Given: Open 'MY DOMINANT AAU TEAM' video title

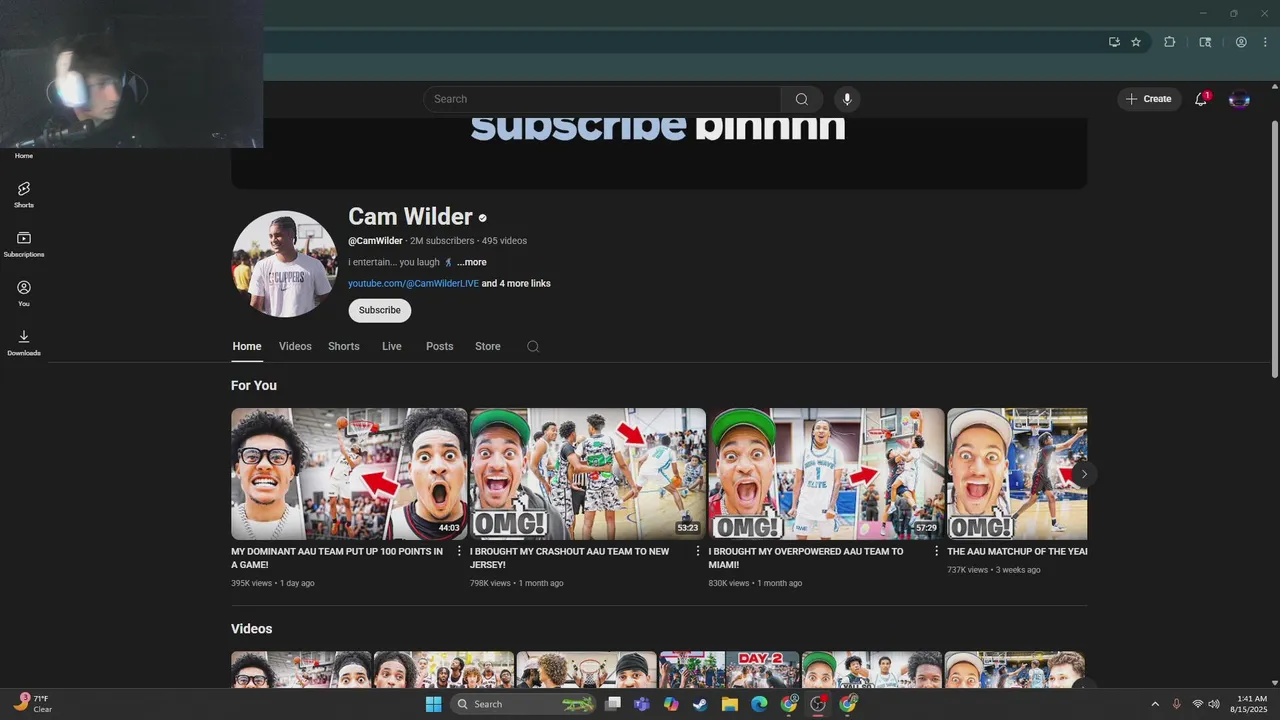Looking at the screenshot, I should click(337, 558).
